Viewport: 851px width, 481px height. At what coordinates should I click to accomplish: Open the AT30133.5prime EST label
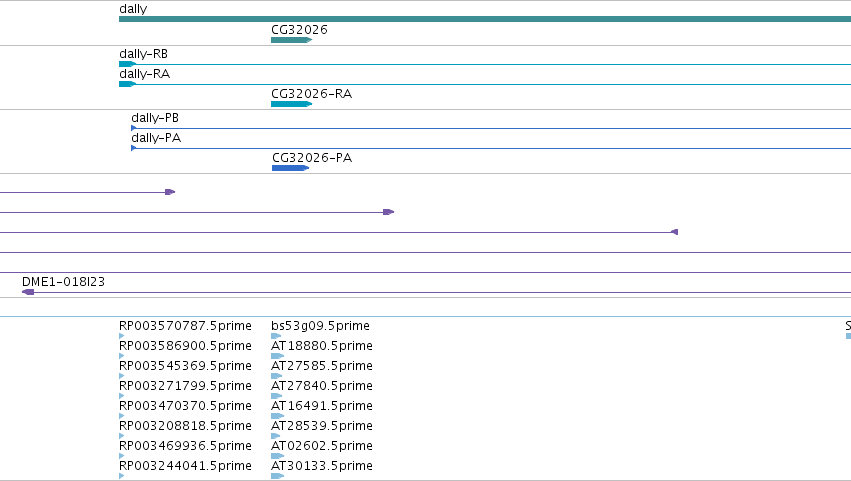pyautogui.click(x=322, y=466)
